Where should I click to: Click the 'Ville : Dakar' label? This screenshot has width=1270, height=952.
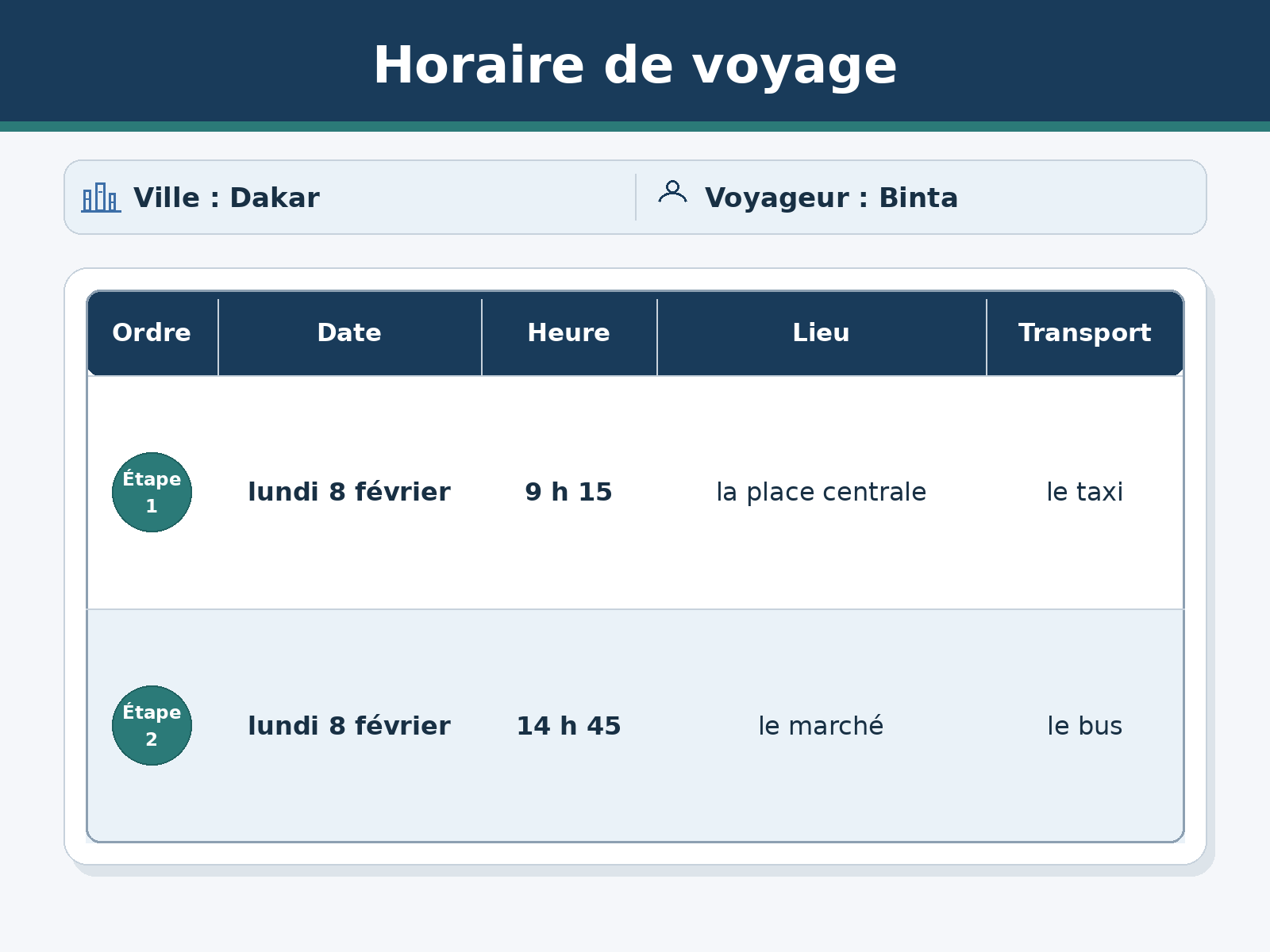coord(226,198)
